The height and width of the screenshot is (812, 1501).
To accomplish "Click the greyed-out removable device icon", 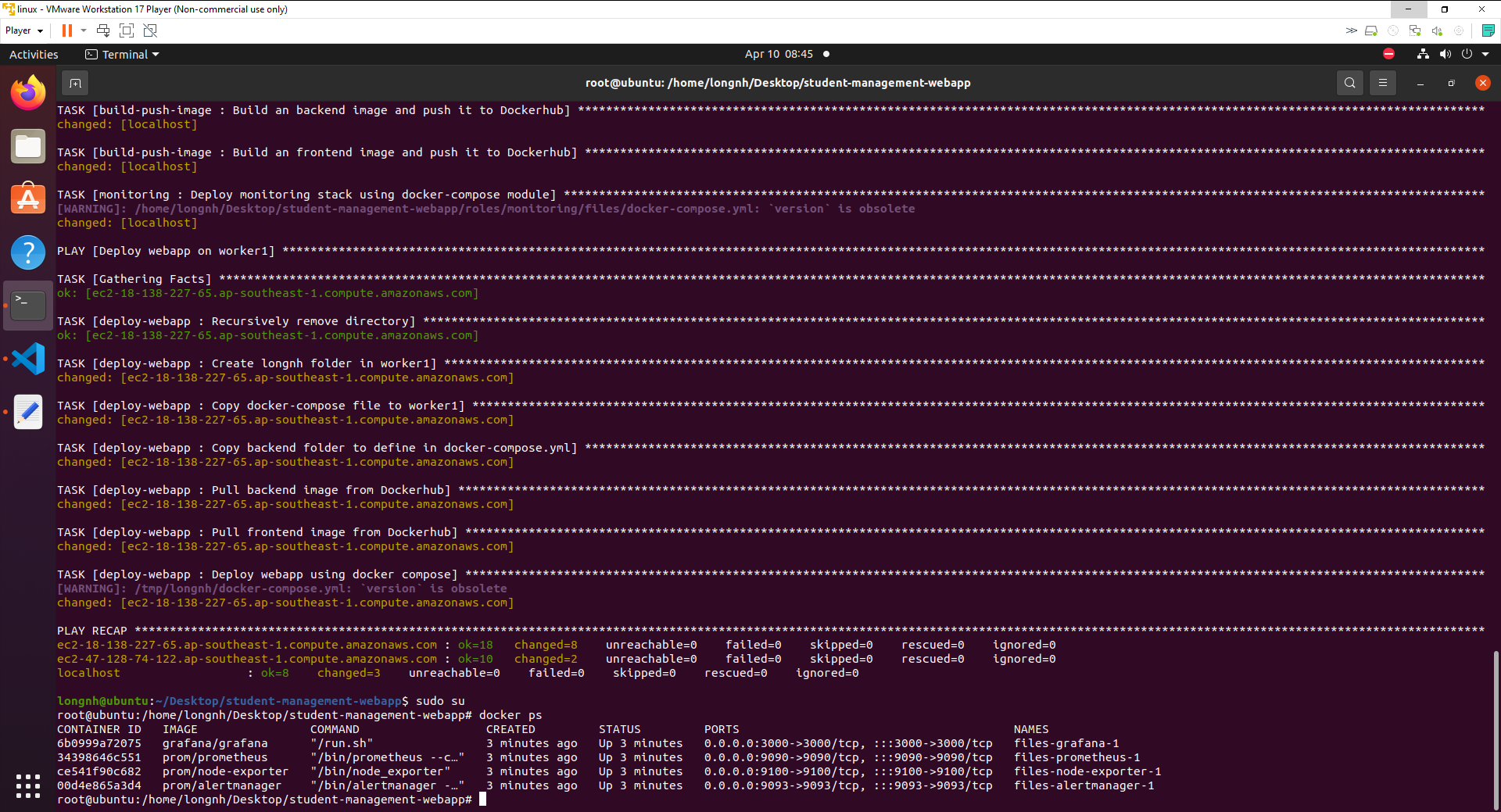I will (1459, 30).
